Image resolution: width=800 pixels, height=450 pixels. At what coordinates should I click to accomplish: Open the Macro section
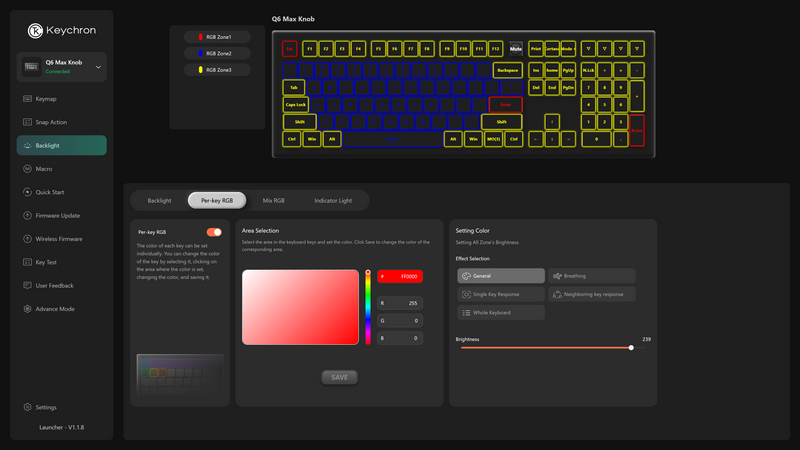pos(61,169)
